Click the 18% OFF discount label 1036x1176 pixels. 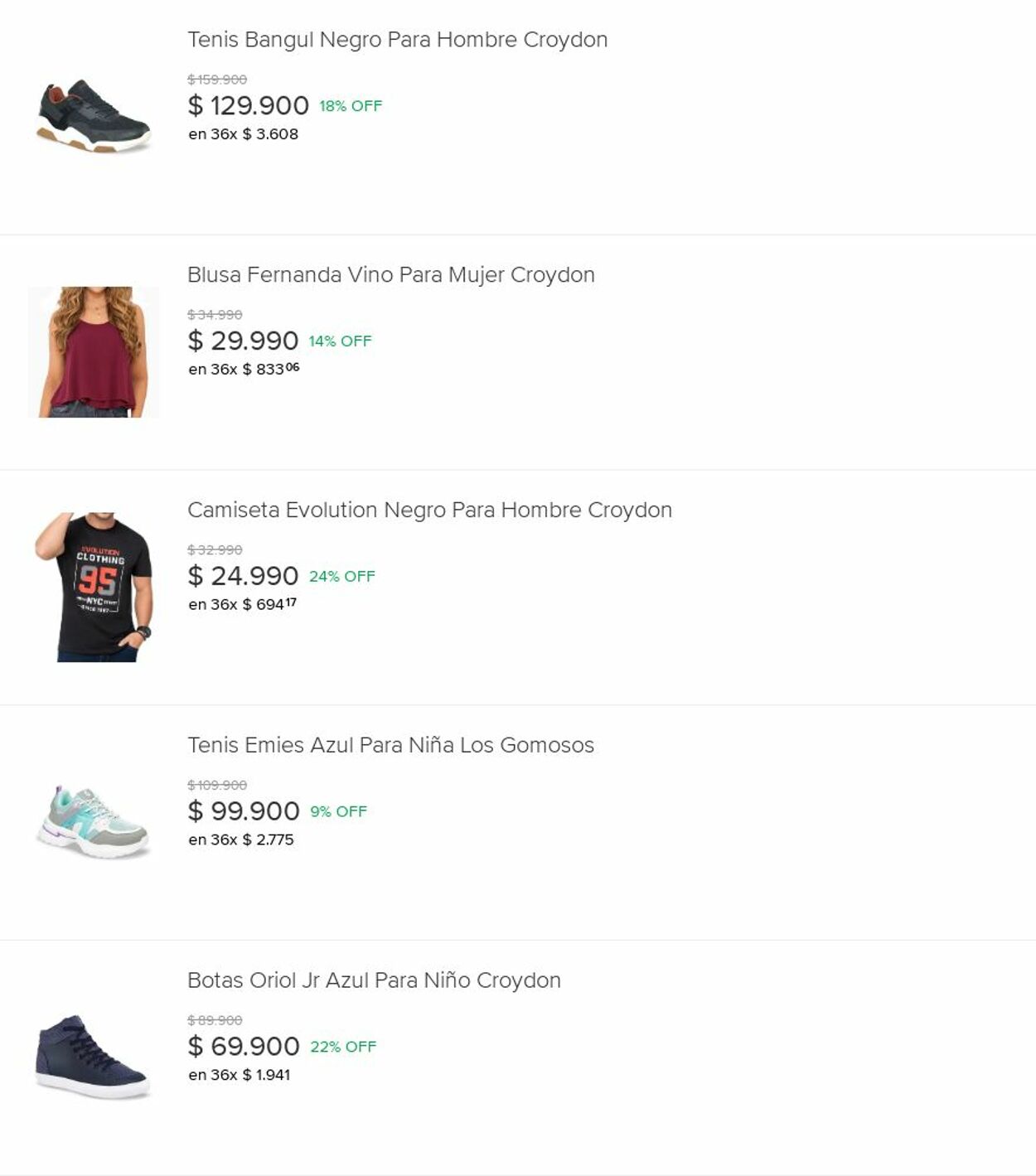click(x=351, y=106)
